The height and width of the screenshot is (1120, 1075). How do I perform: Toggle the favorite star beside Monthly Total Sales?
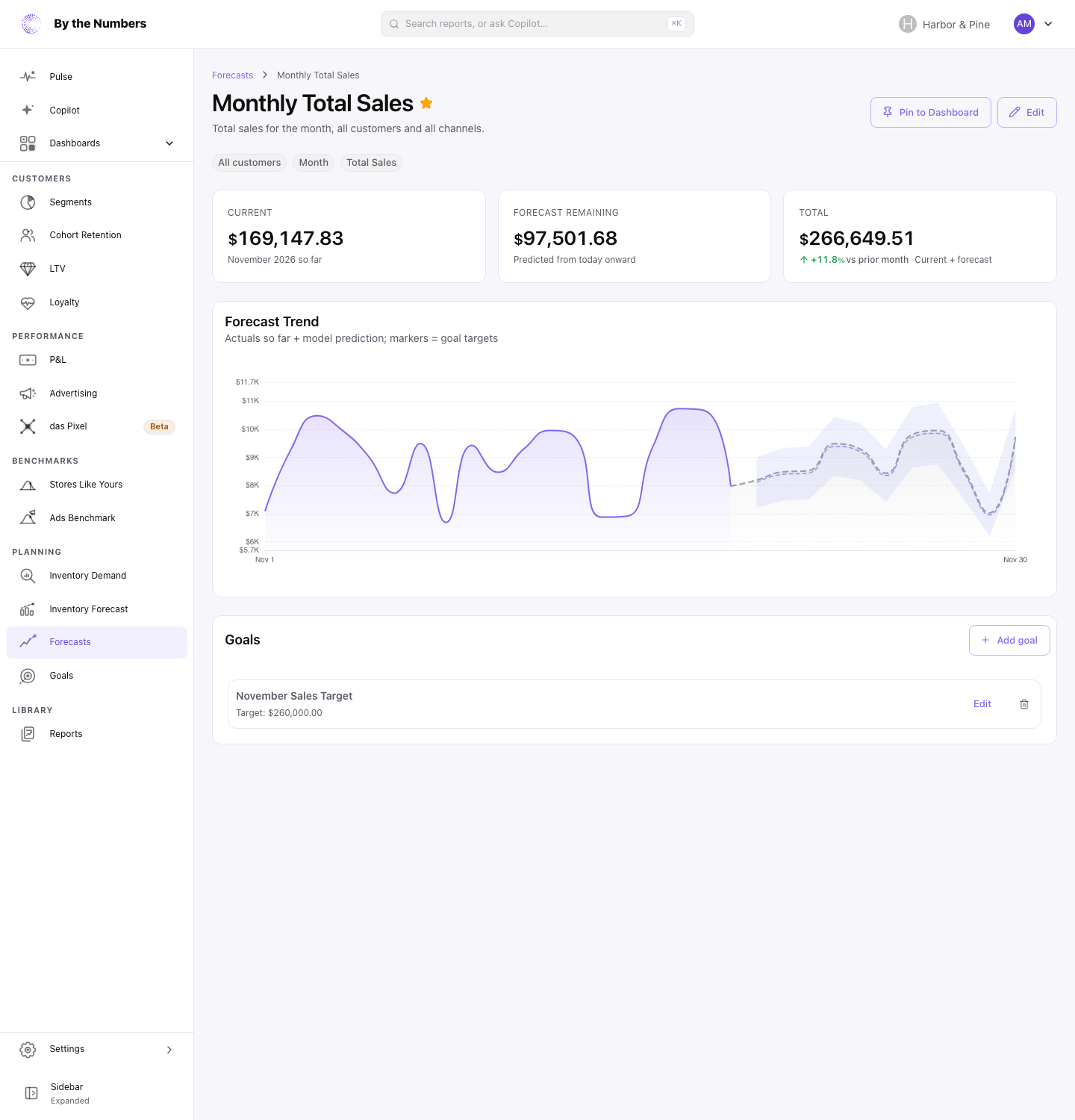[426, 103]
